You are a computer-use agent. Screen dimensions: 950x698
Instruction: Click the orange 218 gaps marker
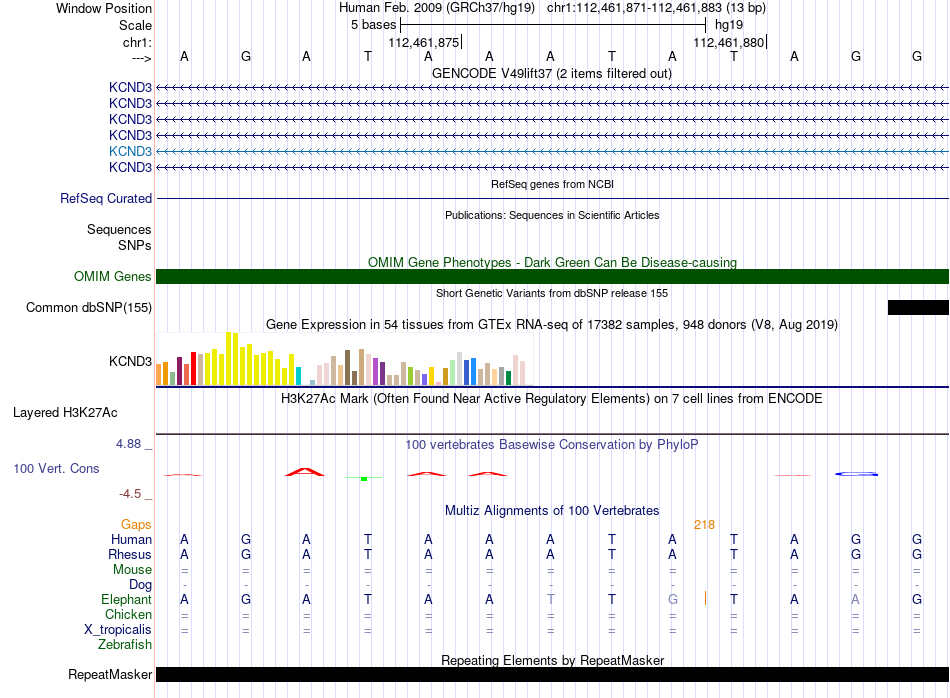point(704,525)
